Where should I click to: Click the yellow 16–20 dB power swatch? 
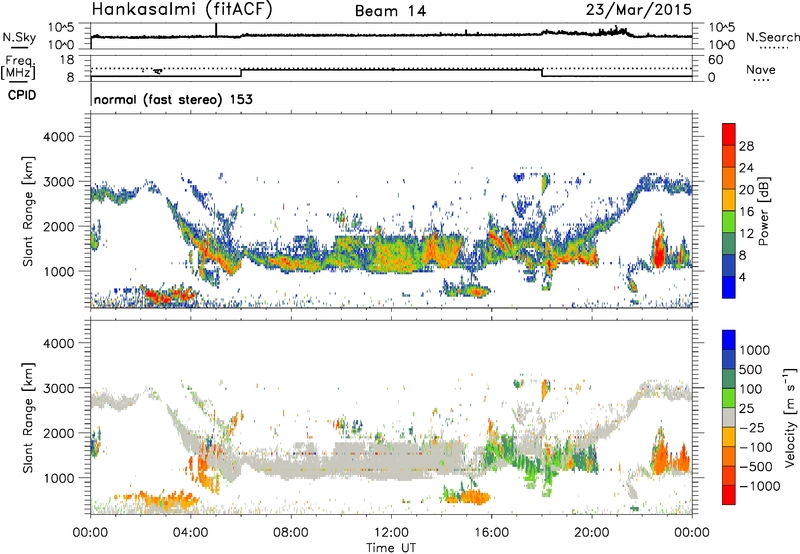pyautogui.click(x=729, y=199)
